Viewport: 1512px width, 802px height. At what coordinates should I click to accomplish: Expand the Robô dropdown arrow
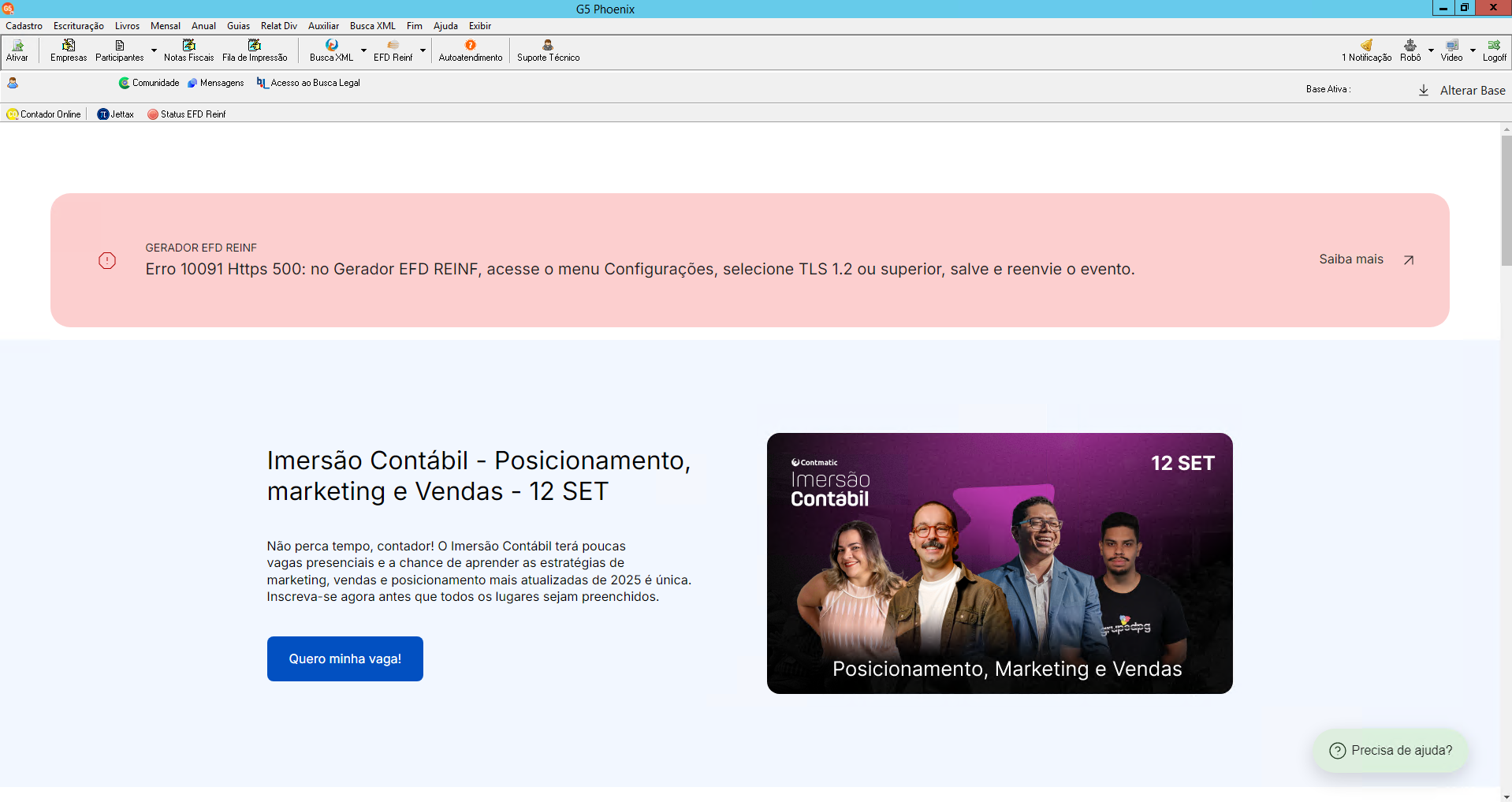tap(1431, 50)
